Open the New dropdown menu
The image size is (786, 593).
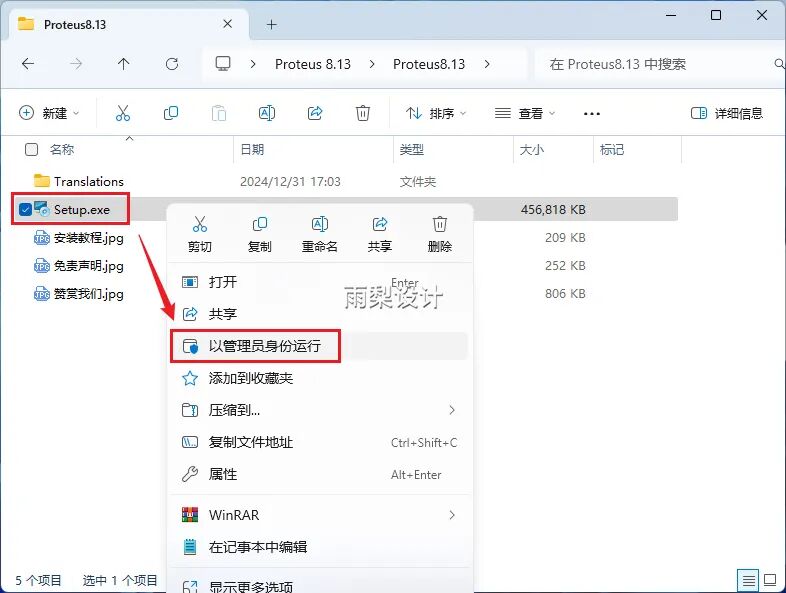point(49,113)
